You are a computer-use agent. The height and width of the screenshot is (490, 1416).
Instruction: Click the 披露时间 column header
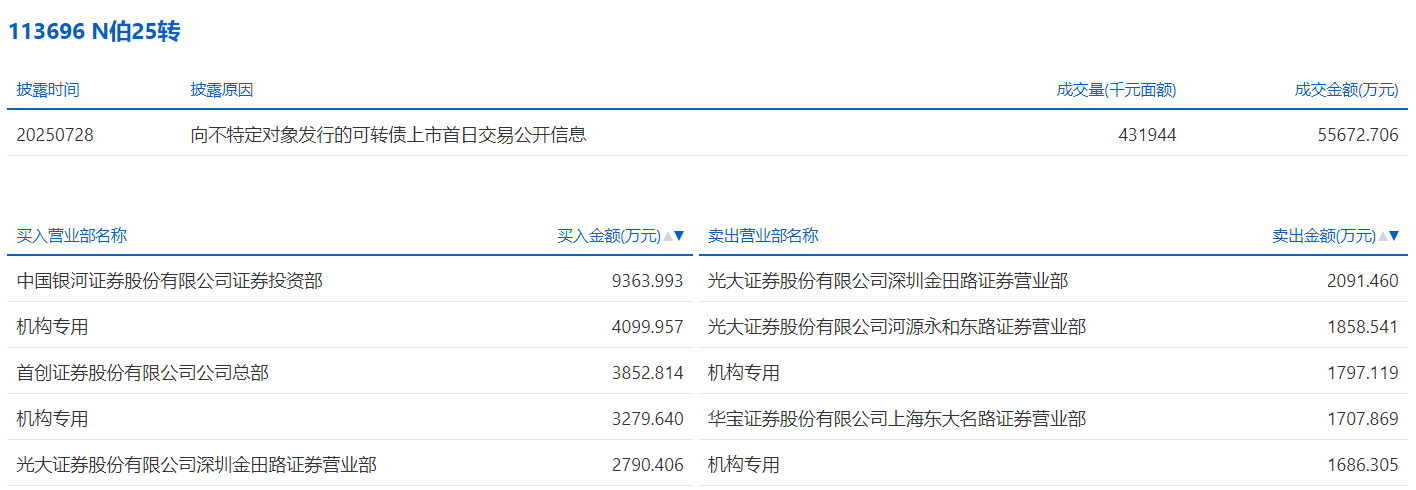coord(48,90)
